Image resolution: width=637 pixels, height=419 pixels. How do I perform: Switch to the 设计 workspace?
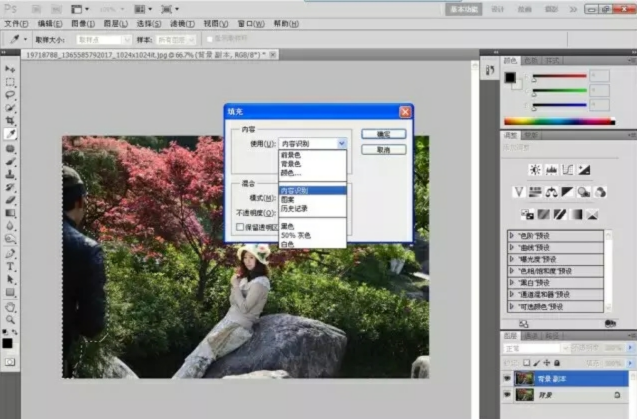(x=497, y=9)
